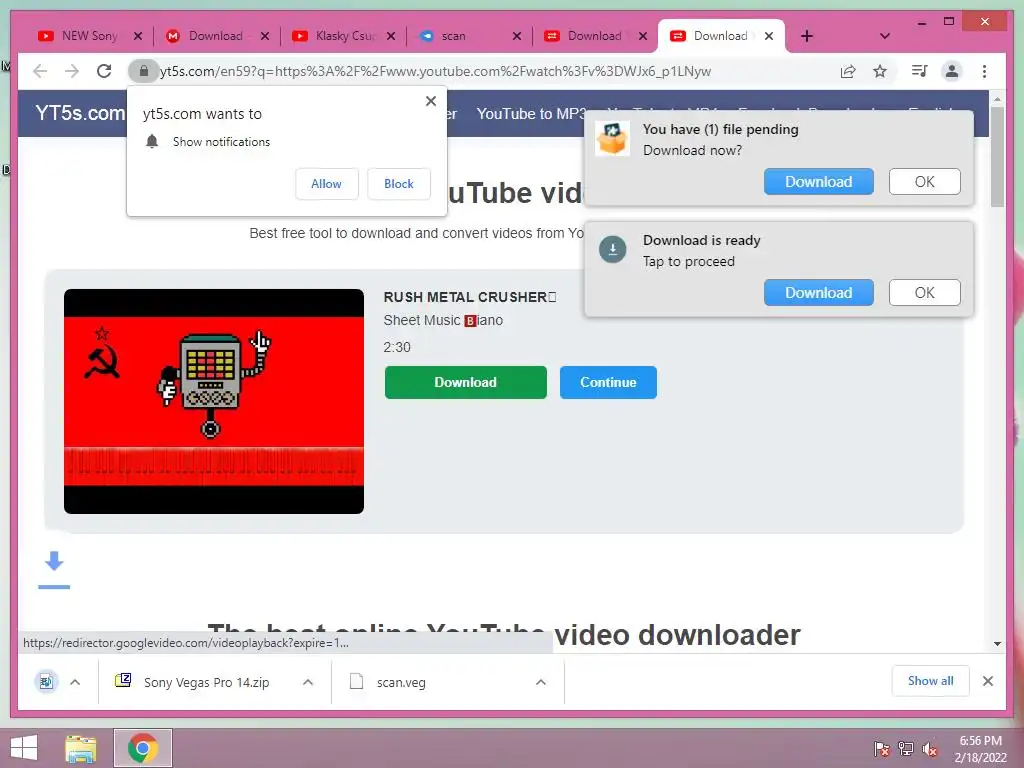
Task: Close the NEW Sony tab
Action: (x=138, y=36)
